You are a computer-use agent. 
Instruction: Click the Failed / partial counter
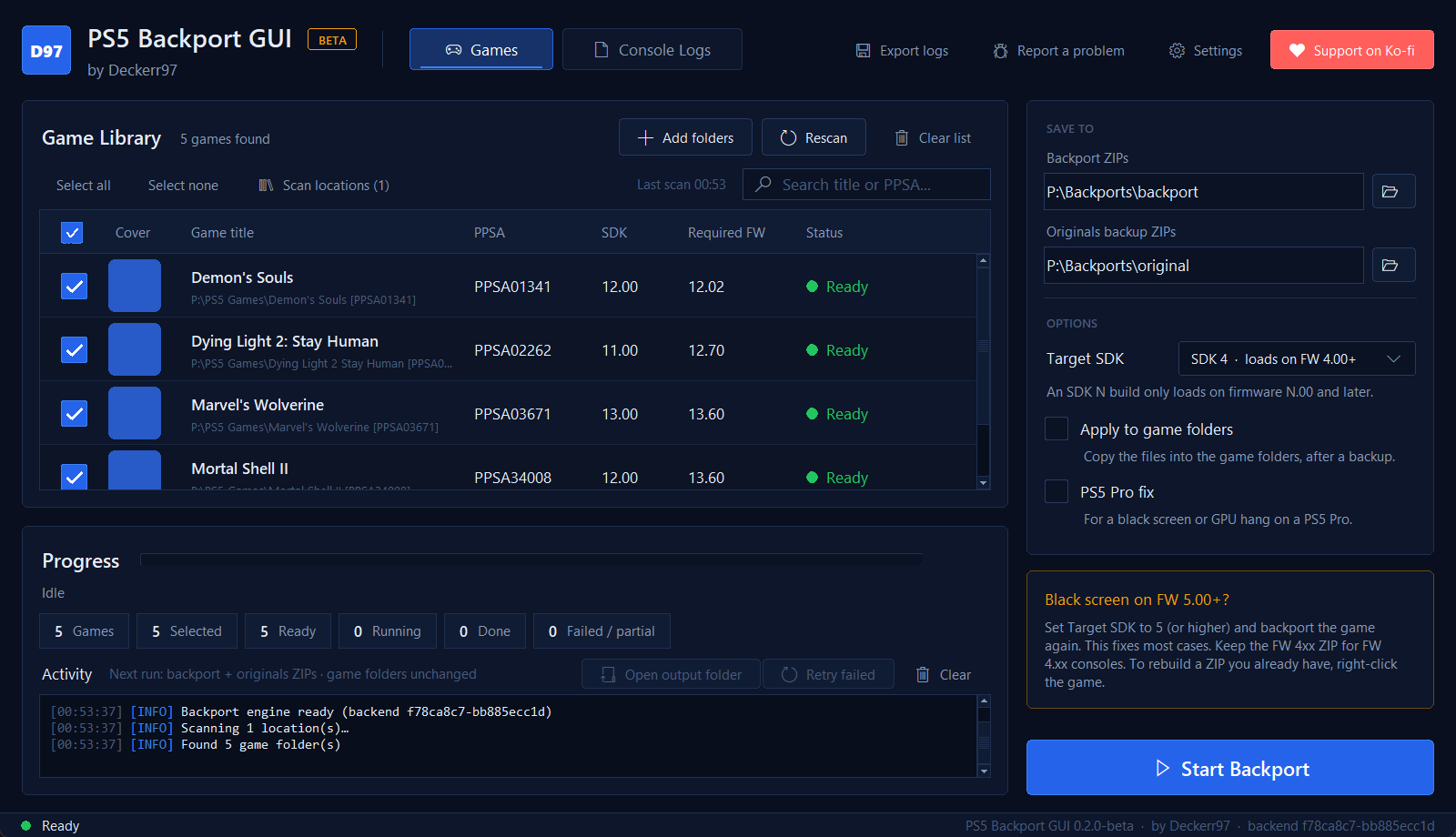coord(602,631)
